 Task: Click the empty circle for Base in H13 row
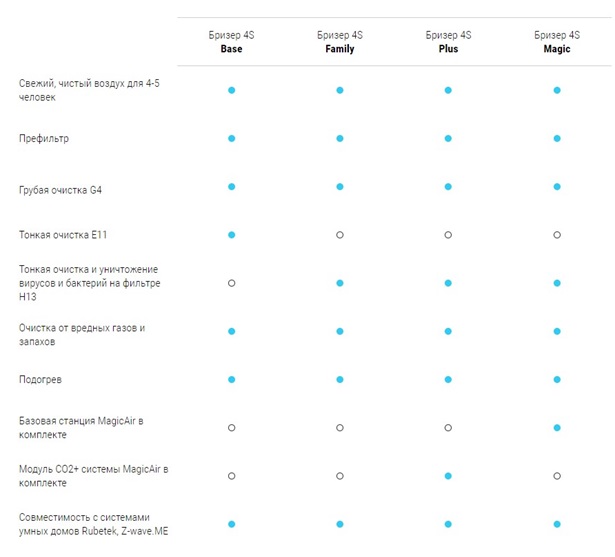[x=231, y=283]
